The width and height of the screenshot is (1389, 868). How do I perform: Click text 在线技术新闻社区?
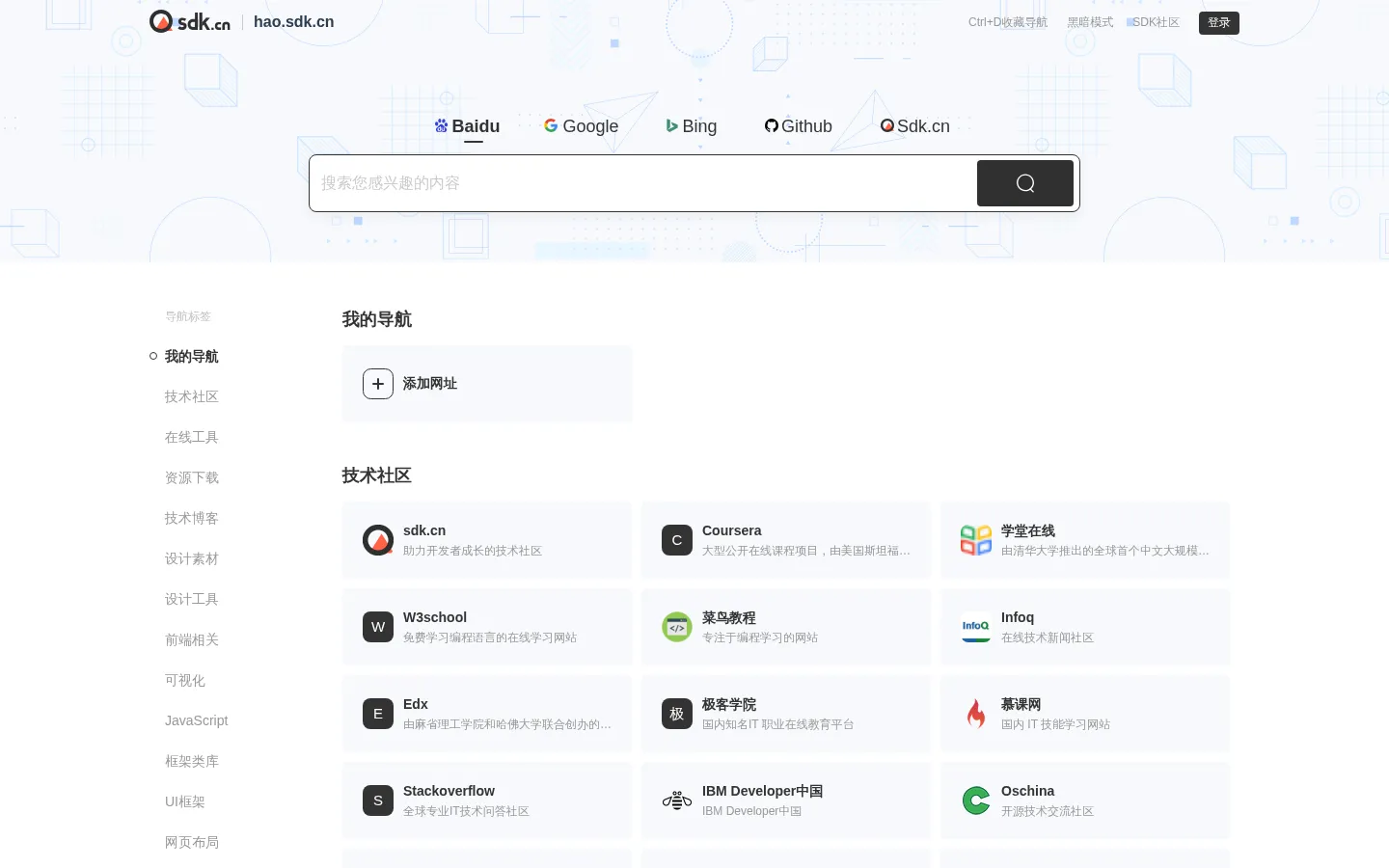point(1048,637)
